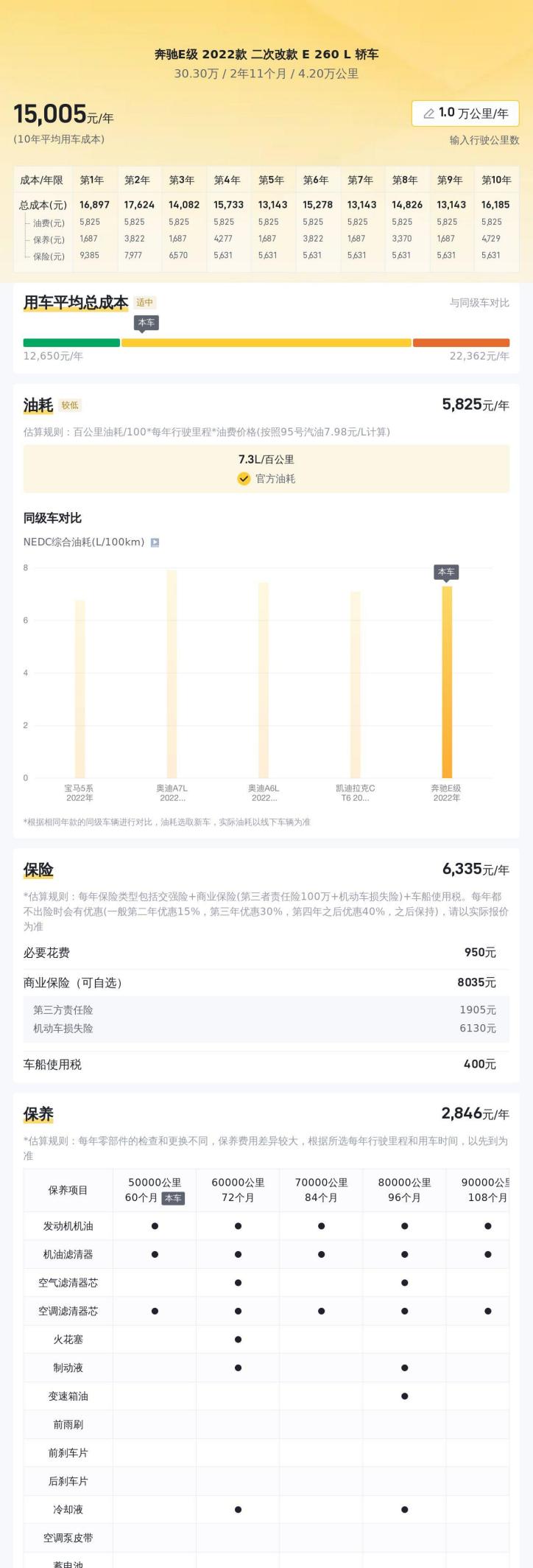The image size is (533, 1568).
Task: Click the 适中 badge beside 用车平均总成本
Action: click(x=144, y=302)
